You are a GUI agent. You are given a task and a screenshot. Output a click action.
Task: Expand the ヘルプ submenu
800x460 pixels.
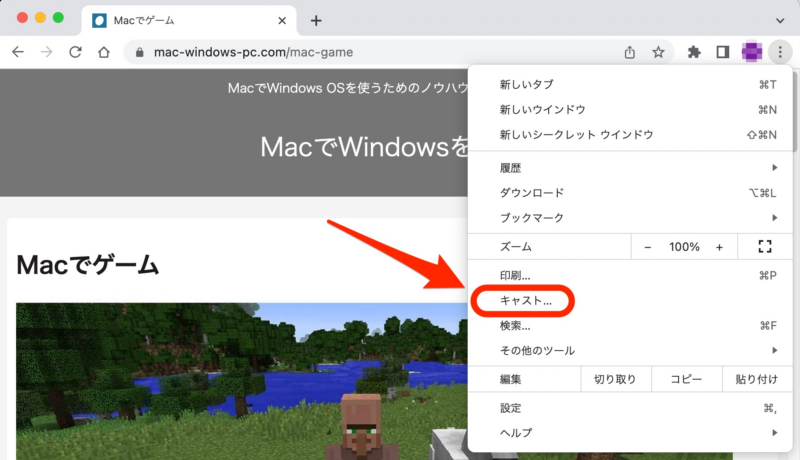click(x=630, y=433)
